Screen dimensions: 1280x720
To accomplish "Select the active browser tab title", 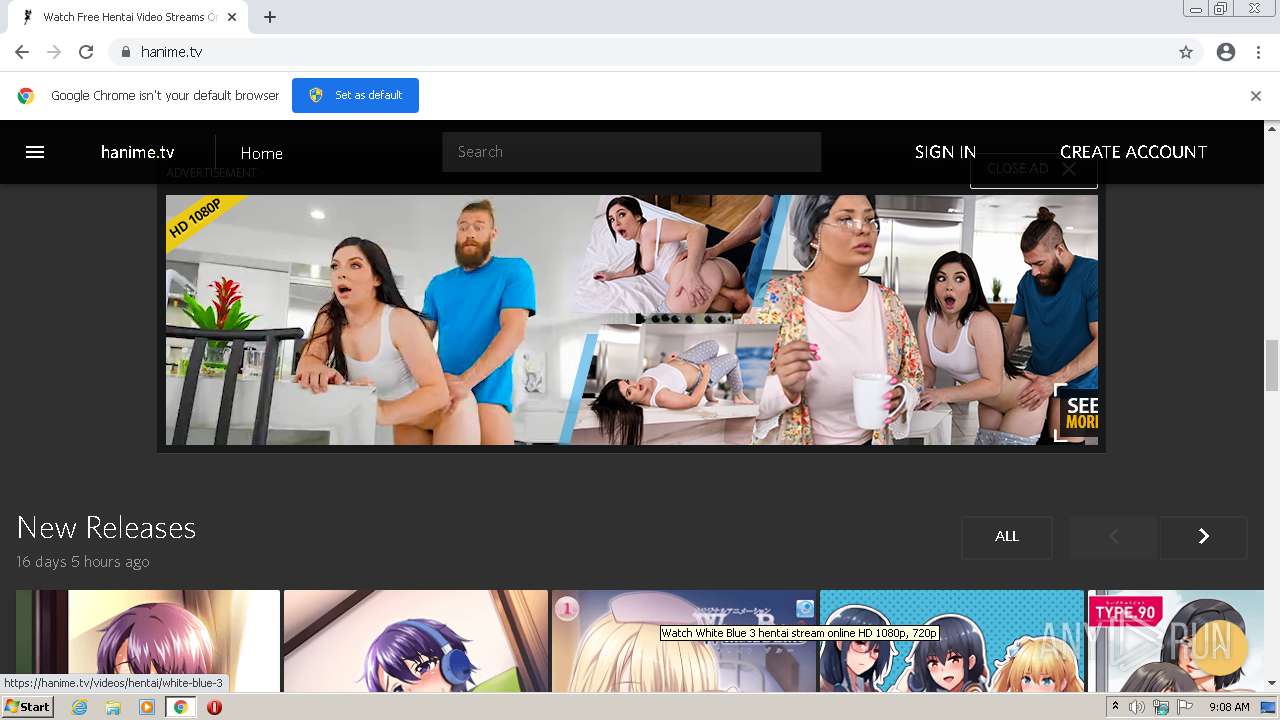I will coord(130,17).
